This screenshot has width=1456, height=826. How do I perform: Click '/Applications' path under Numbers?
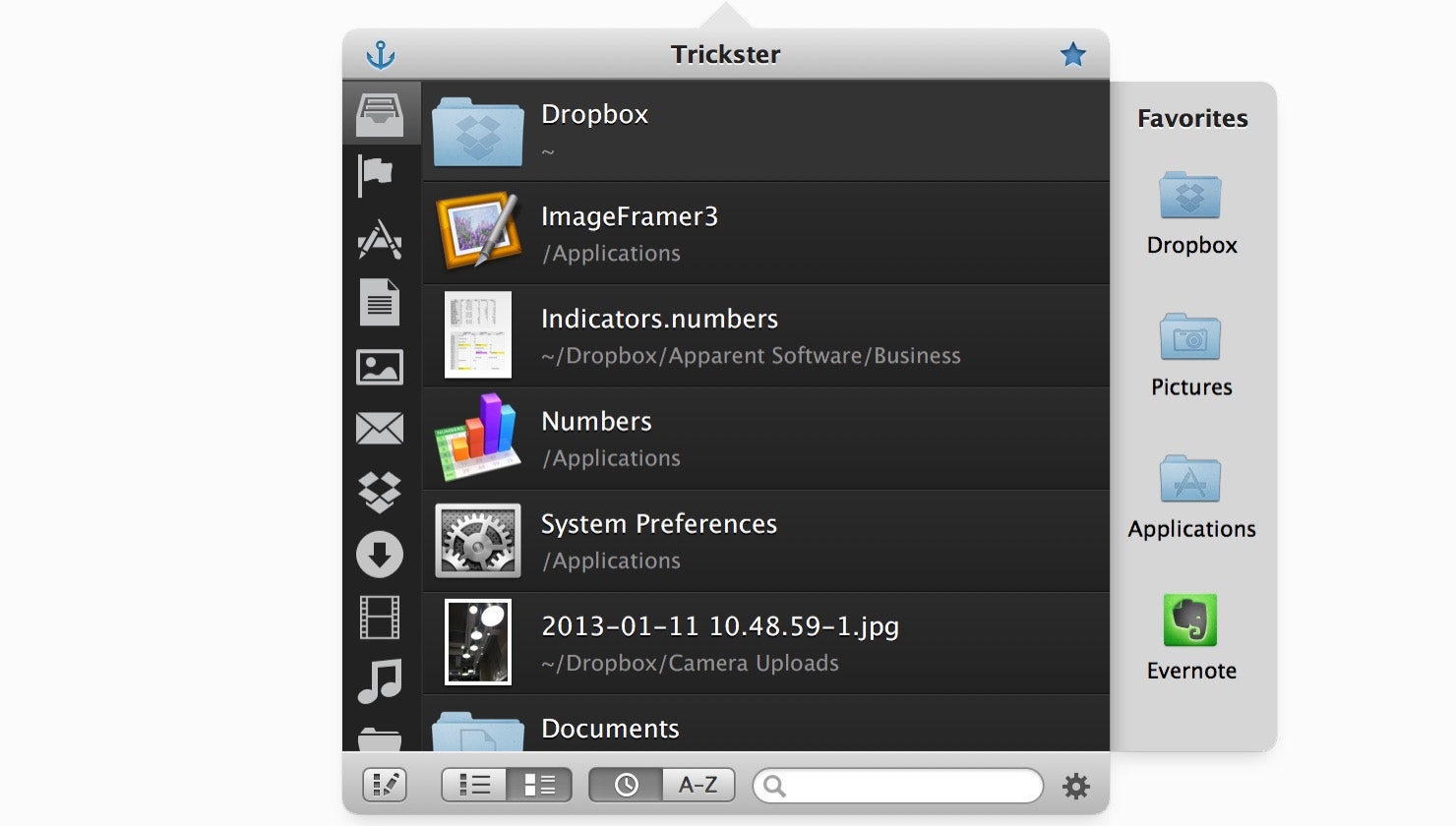click(x=611, y=459)
